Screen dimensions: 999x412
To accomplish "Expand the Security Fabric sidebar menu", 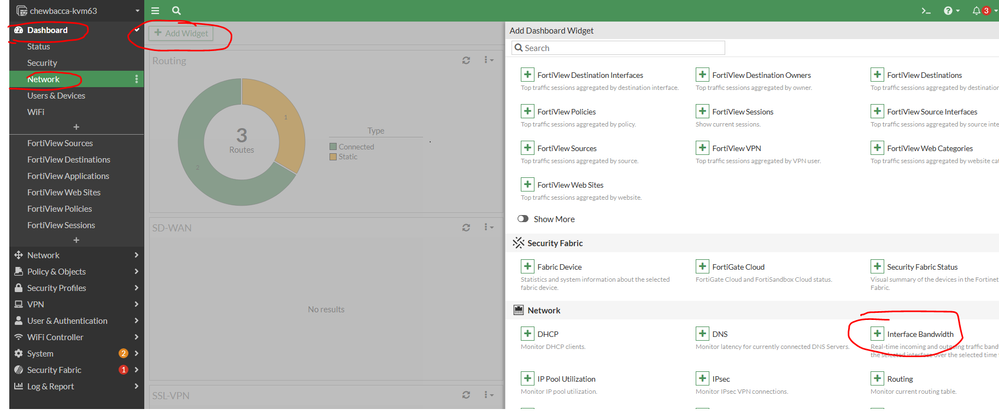I will click(76, 370).
